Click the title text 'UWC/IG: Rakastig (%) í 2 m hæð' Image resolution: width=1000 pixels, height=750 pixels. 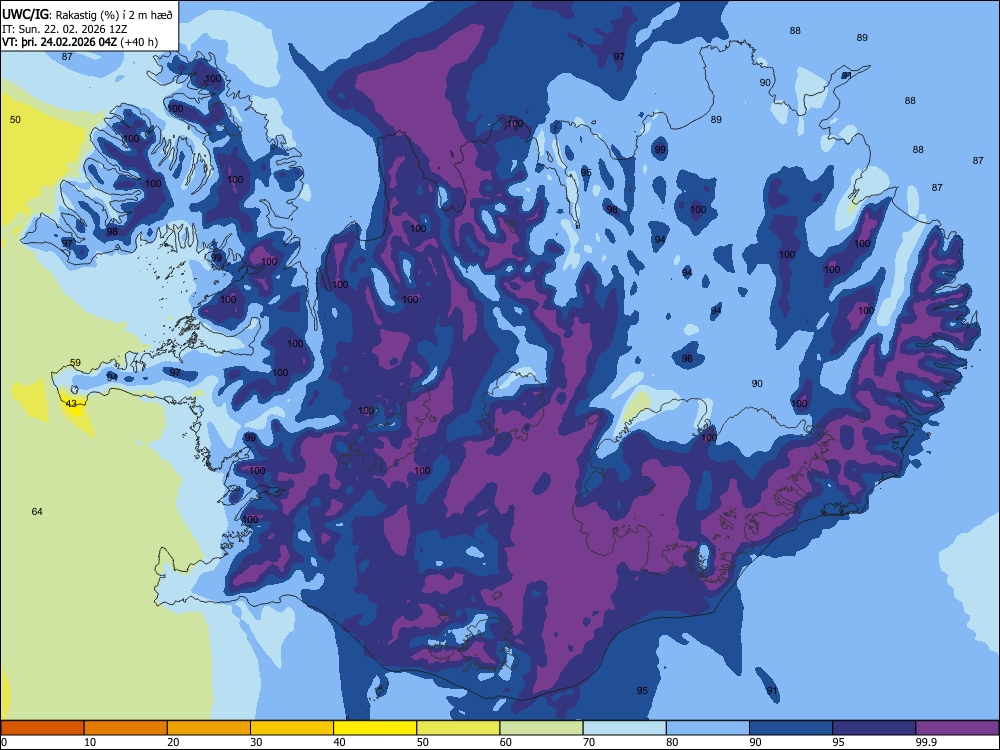pos(87,14)
